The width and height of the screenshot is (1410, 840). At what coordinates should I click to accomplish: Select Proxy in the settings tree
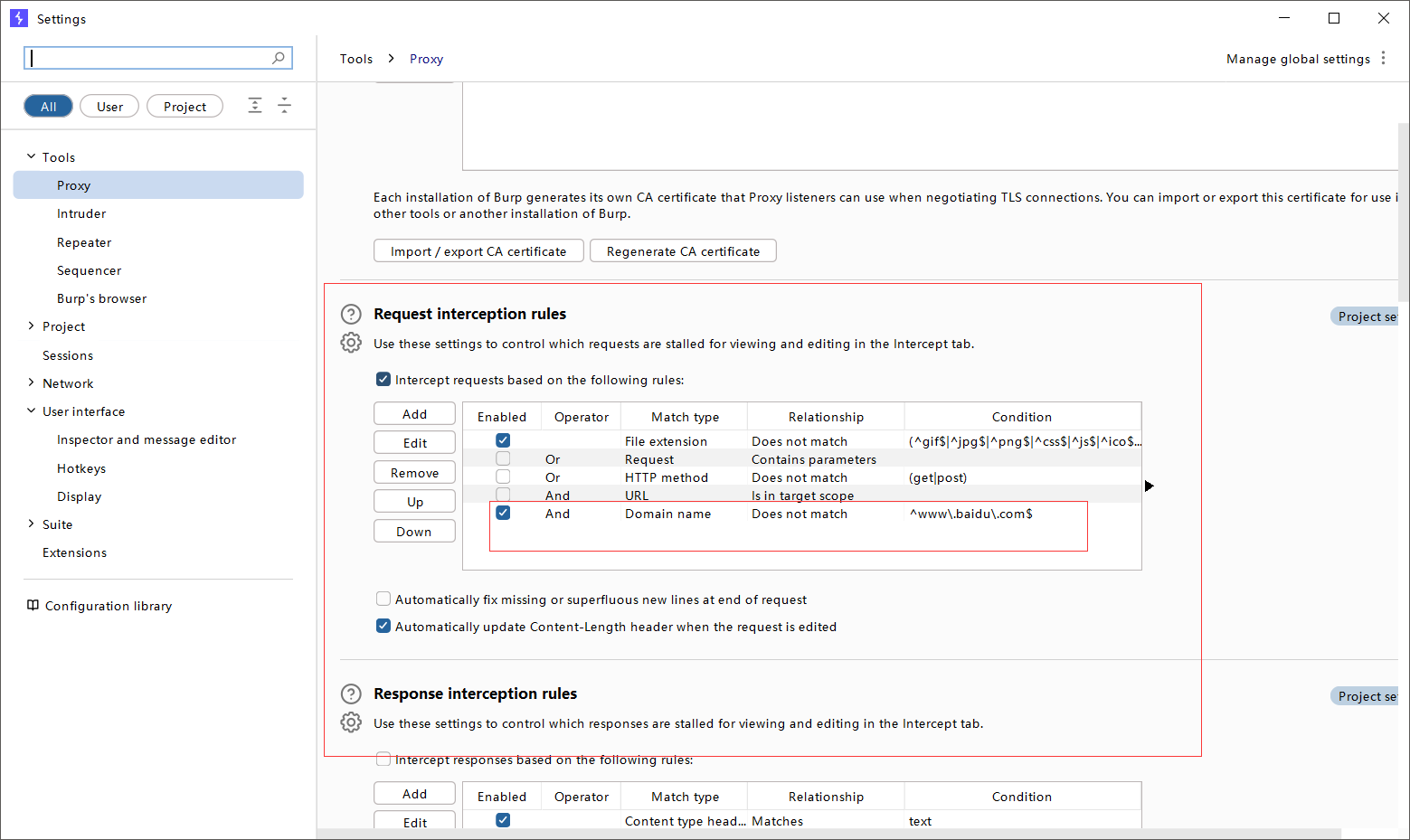click(158, 184)
